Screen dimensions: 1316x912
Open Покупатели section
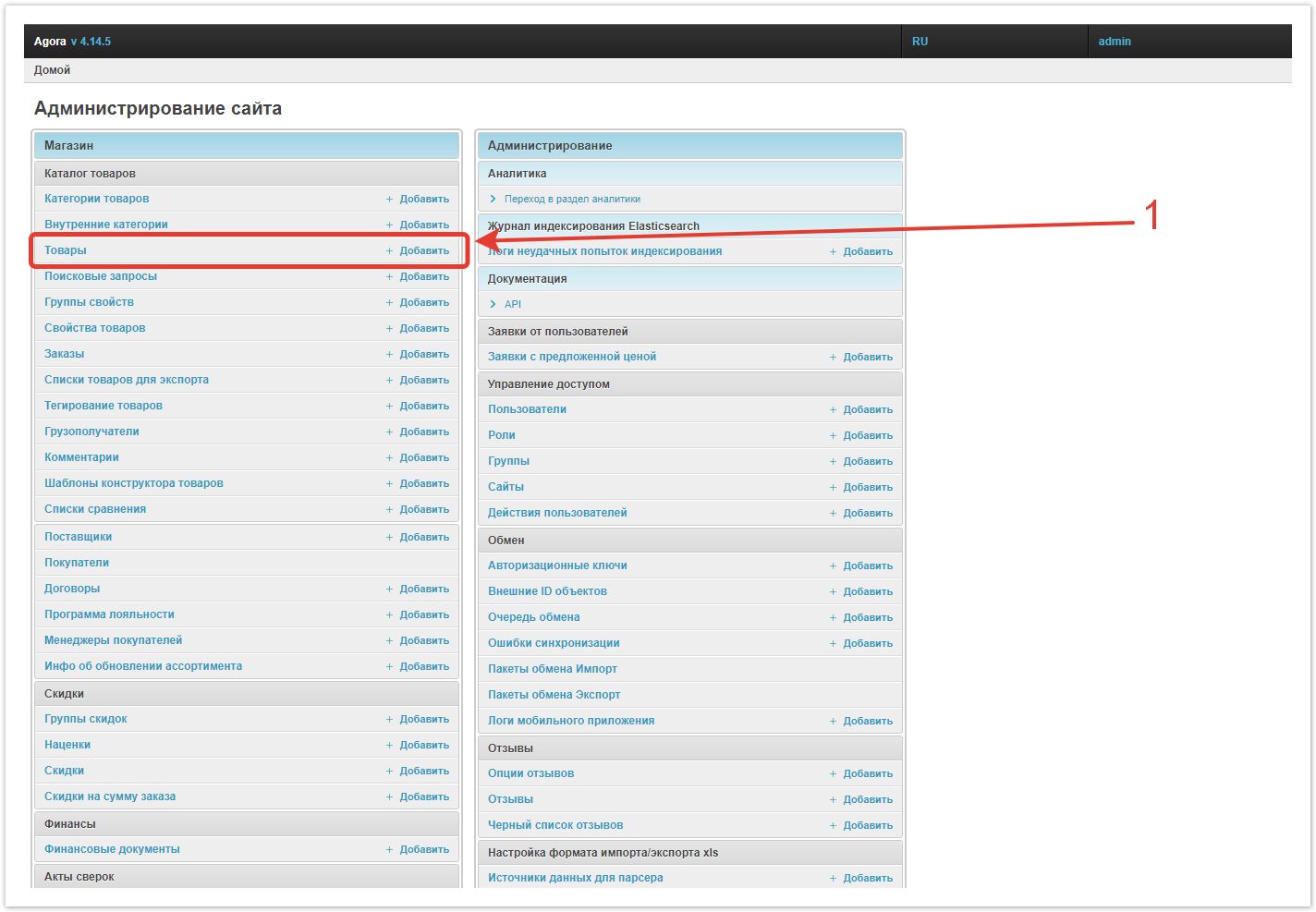click(77, 563)
